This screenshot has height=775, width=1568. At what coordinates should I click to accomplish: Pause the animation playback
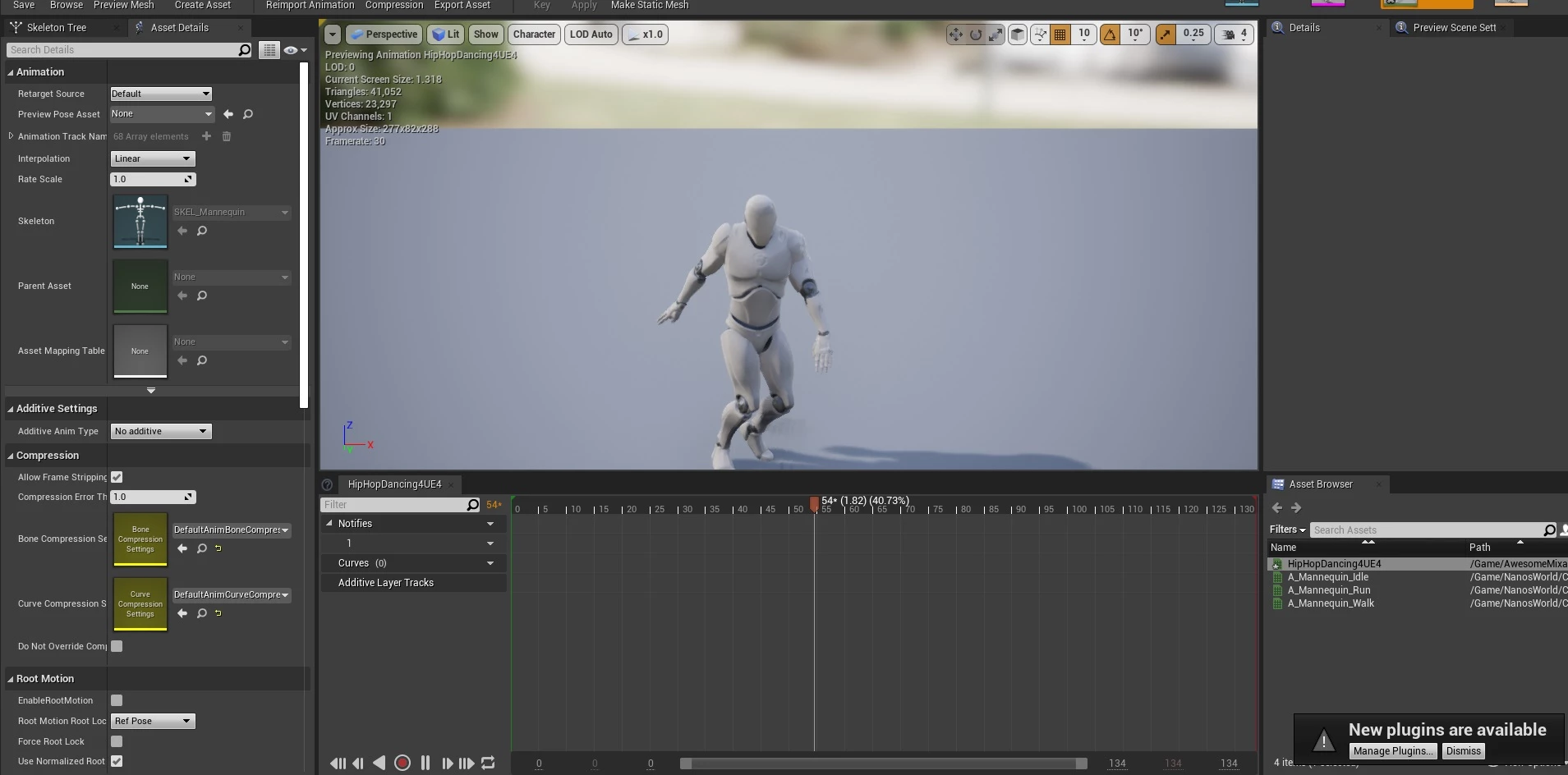pyautogui.click(x=425, y=763)
